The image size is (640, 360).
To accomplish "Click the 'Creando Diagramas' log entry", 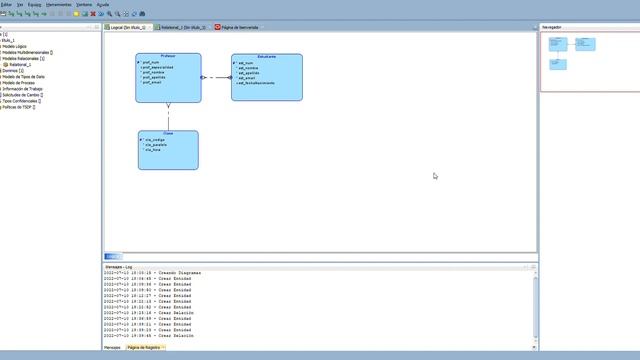I will pyautogui.click(x=152, y=273).
